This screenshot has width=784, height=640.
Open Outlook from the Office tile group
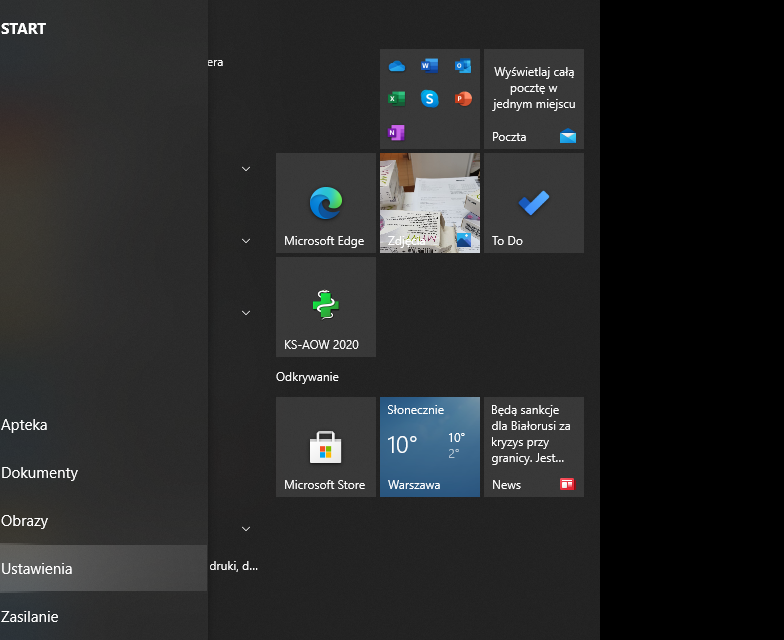tap(462, 66)
